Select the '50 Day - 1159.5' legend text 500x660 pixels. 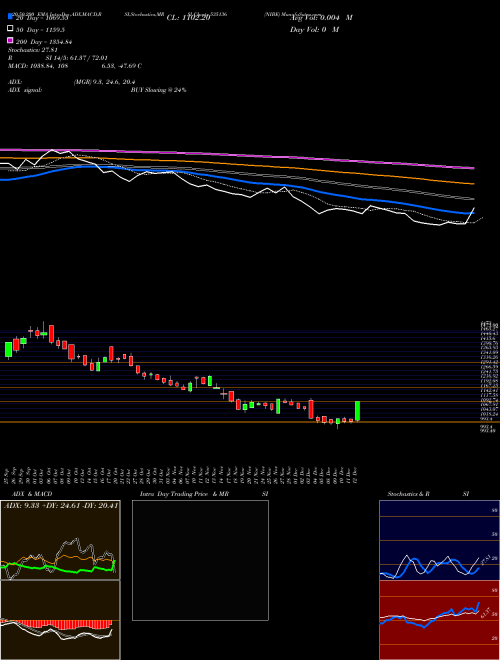tap(40, 30)
